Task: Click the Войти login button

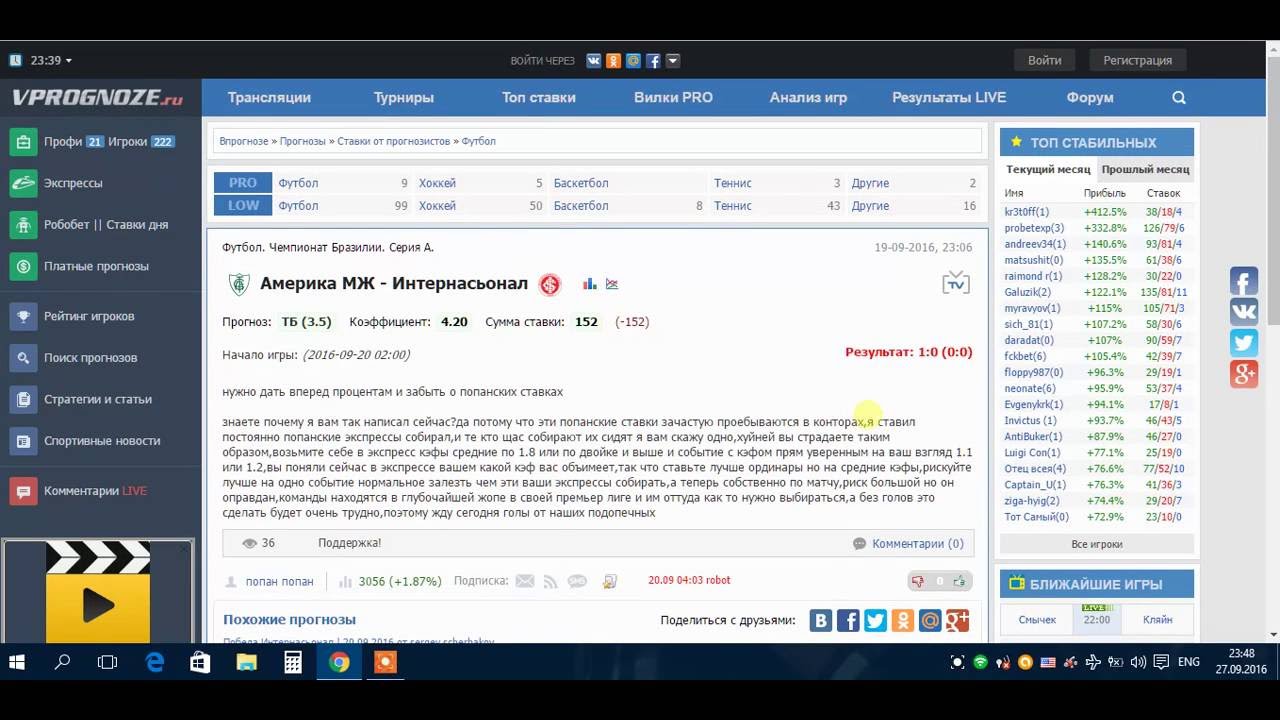Action: (1044, 60)
